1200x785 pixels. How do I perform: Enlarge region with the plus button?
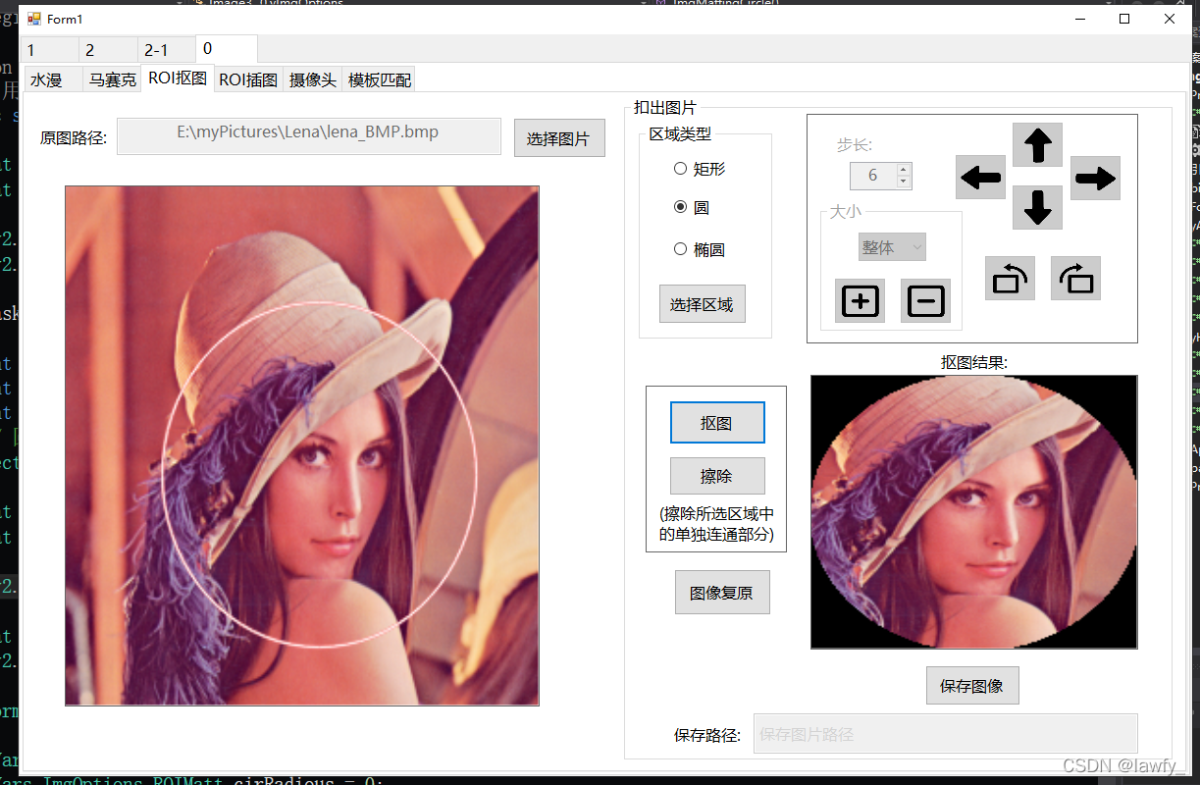tap(860, 301)
